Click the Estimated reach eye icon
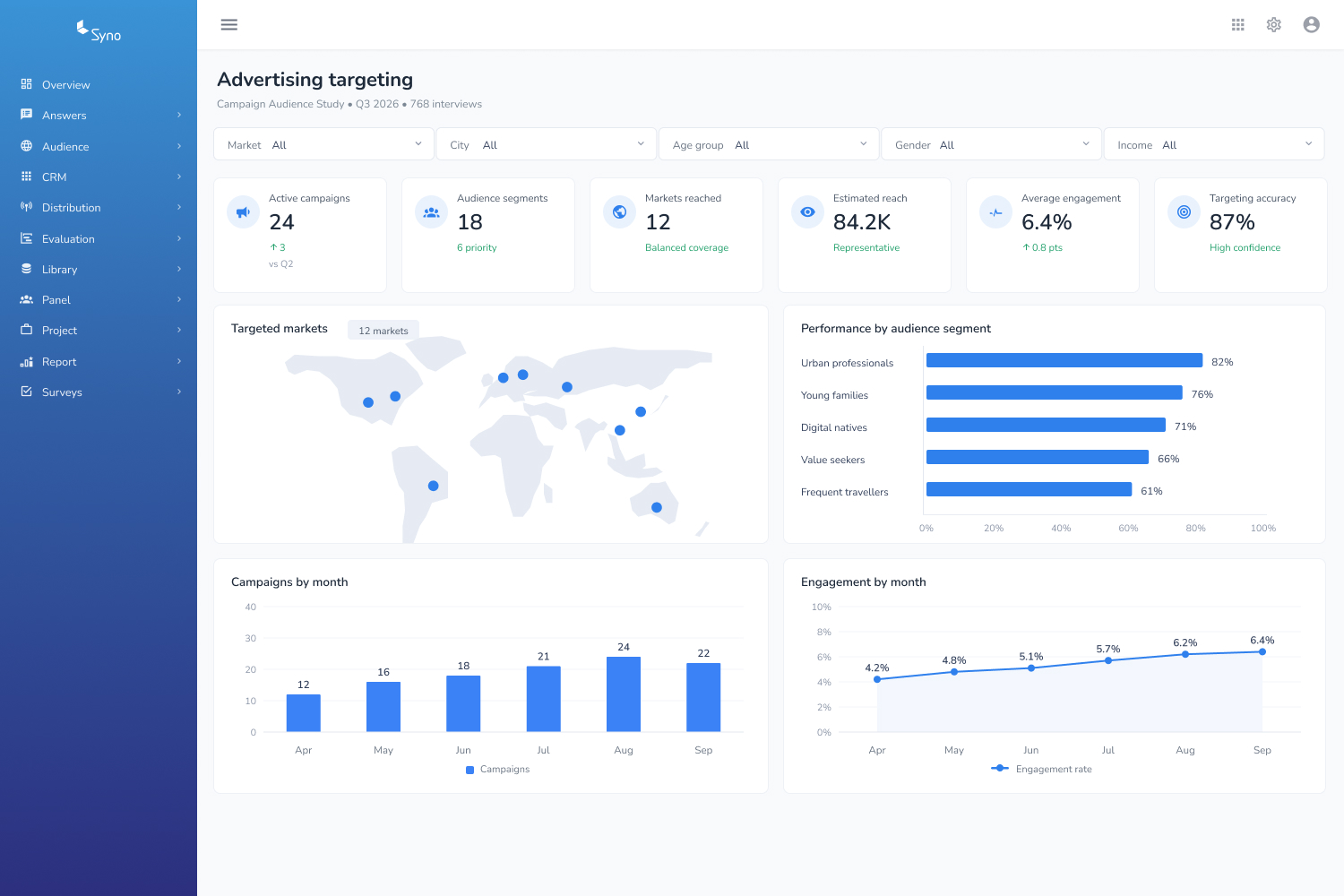Image resolution: width=1344 pixels, height=896 pixels. (807, 212)
